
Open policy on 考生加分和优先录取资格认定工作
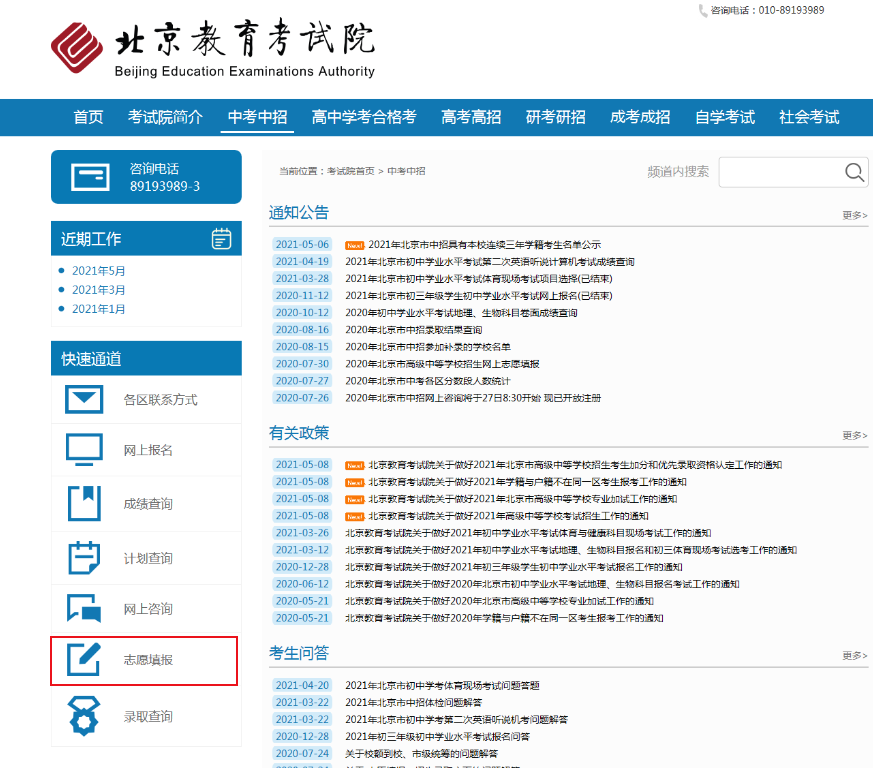[x=575, y=465]
